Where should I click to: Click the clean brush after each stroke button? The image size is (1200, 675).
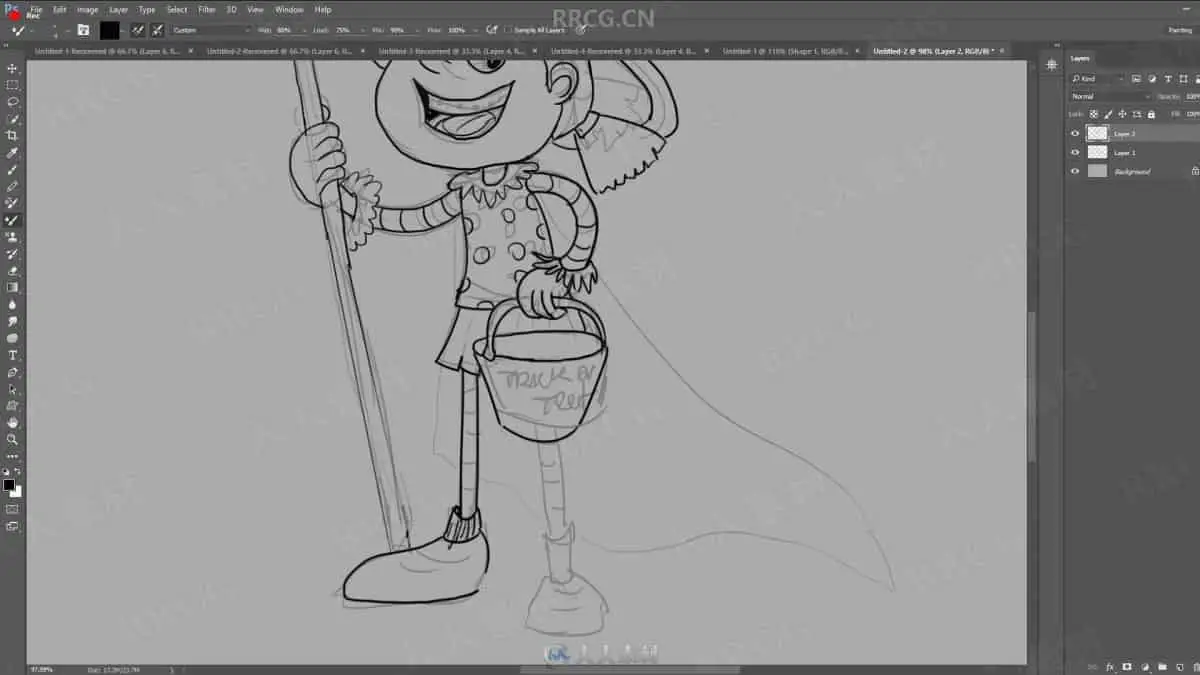coord(157,30)
